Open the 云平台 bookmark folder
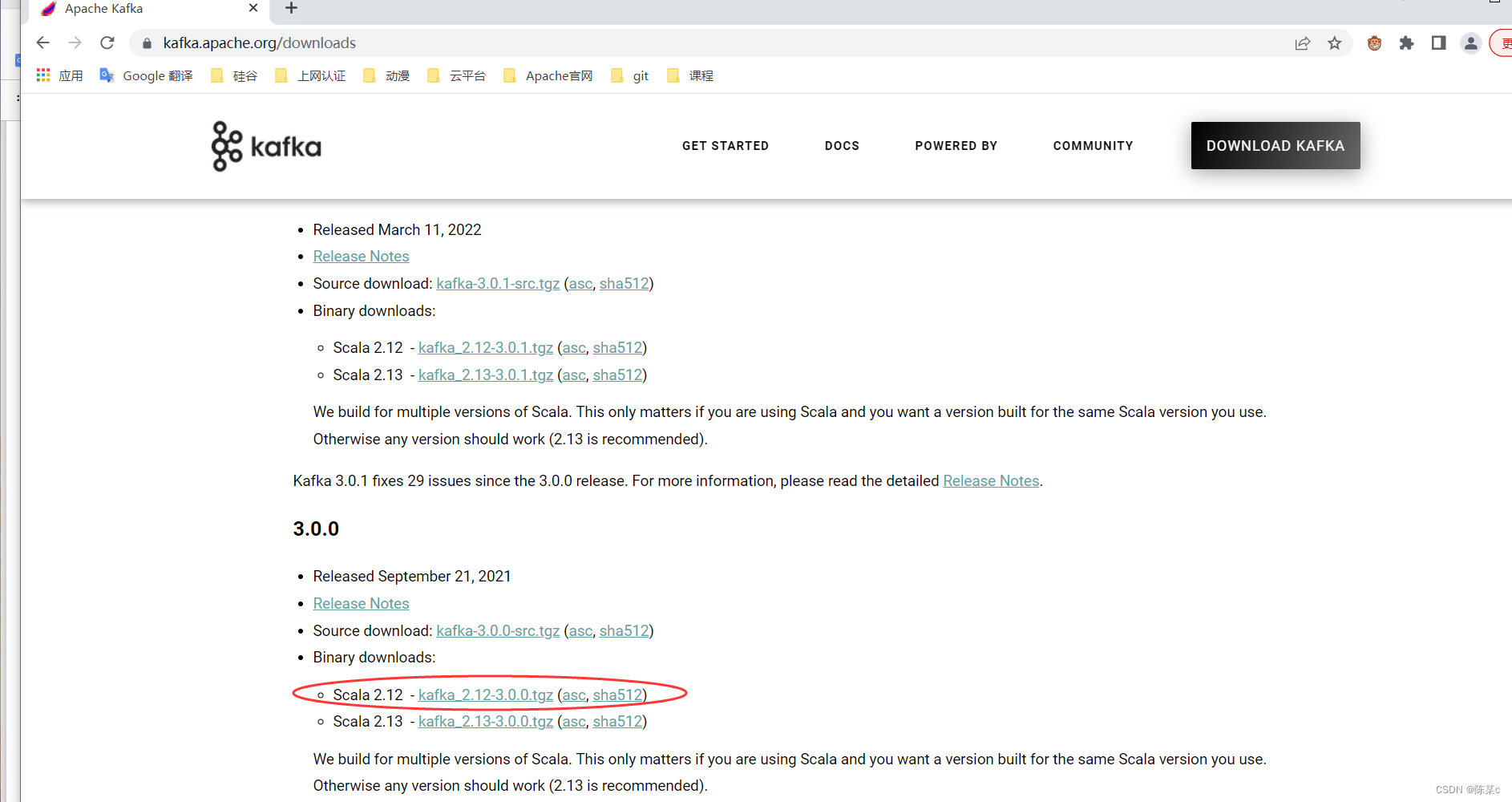 pos(457,75)
